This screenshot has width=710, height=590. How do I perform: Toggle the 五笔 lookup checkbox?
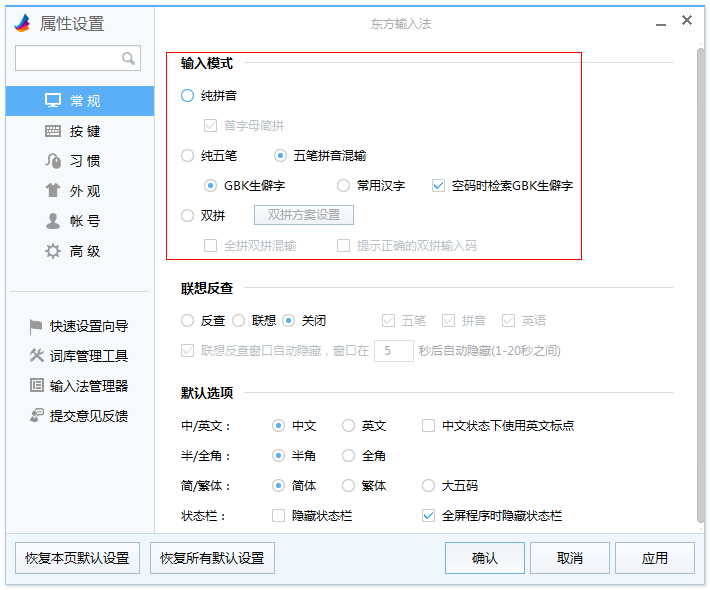pyautogui.click(x=389, y=321)
